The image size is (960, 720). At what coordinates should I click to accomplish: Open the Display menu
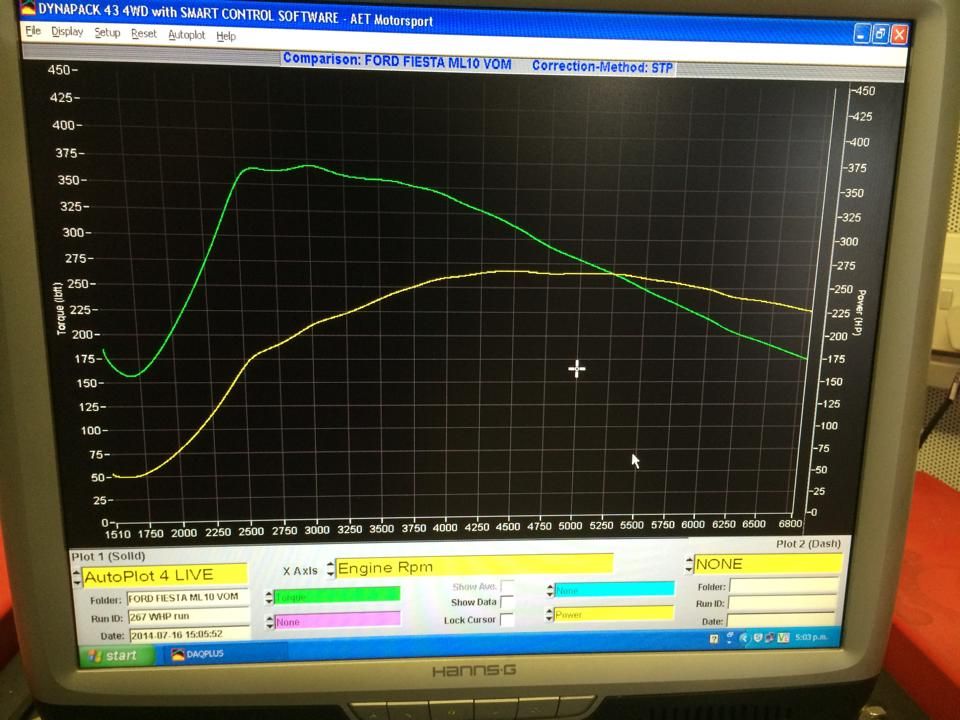(x=67, y=32)
